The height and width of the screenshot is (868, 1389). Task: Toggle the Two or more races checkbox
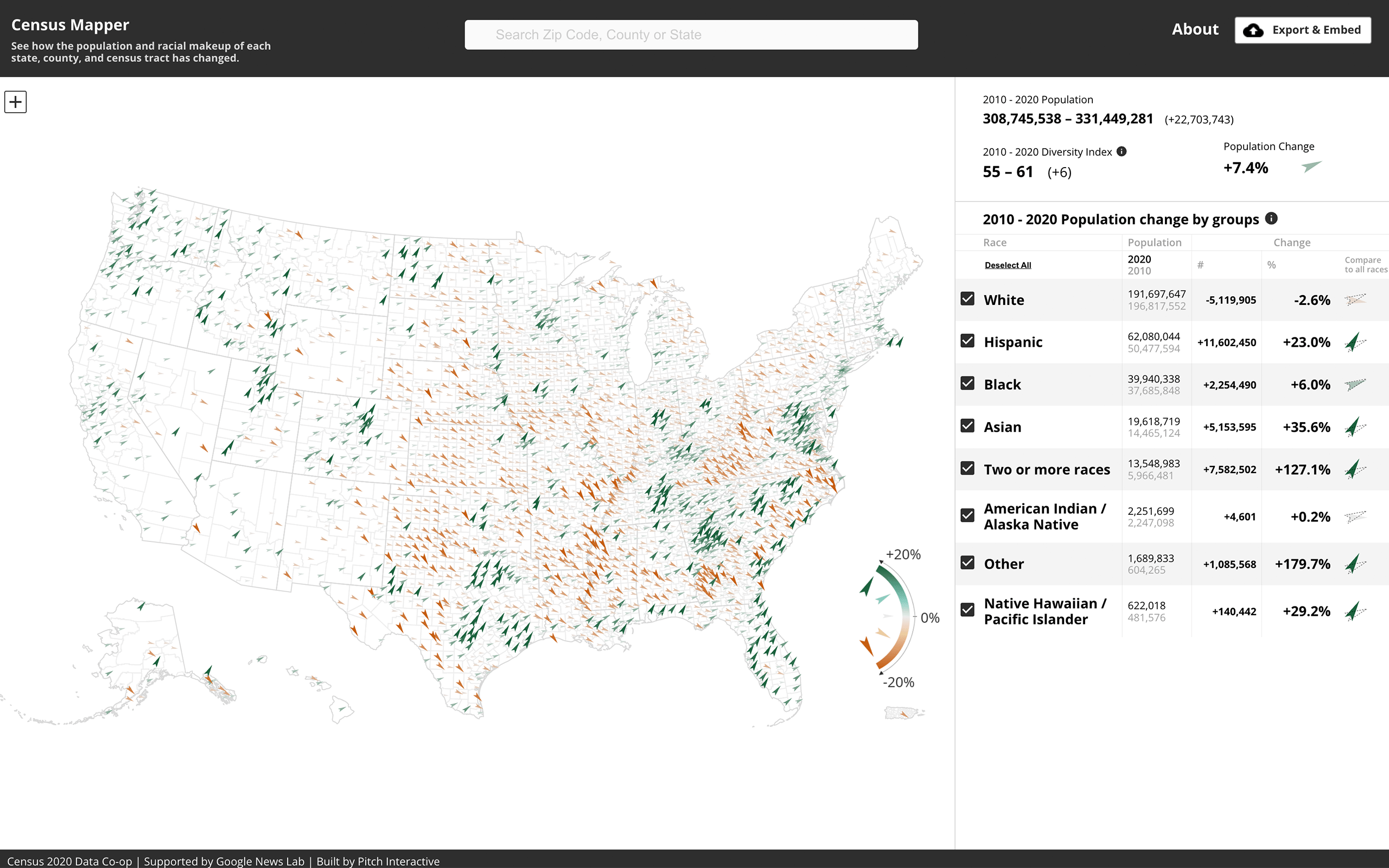[x=968, y=468]
